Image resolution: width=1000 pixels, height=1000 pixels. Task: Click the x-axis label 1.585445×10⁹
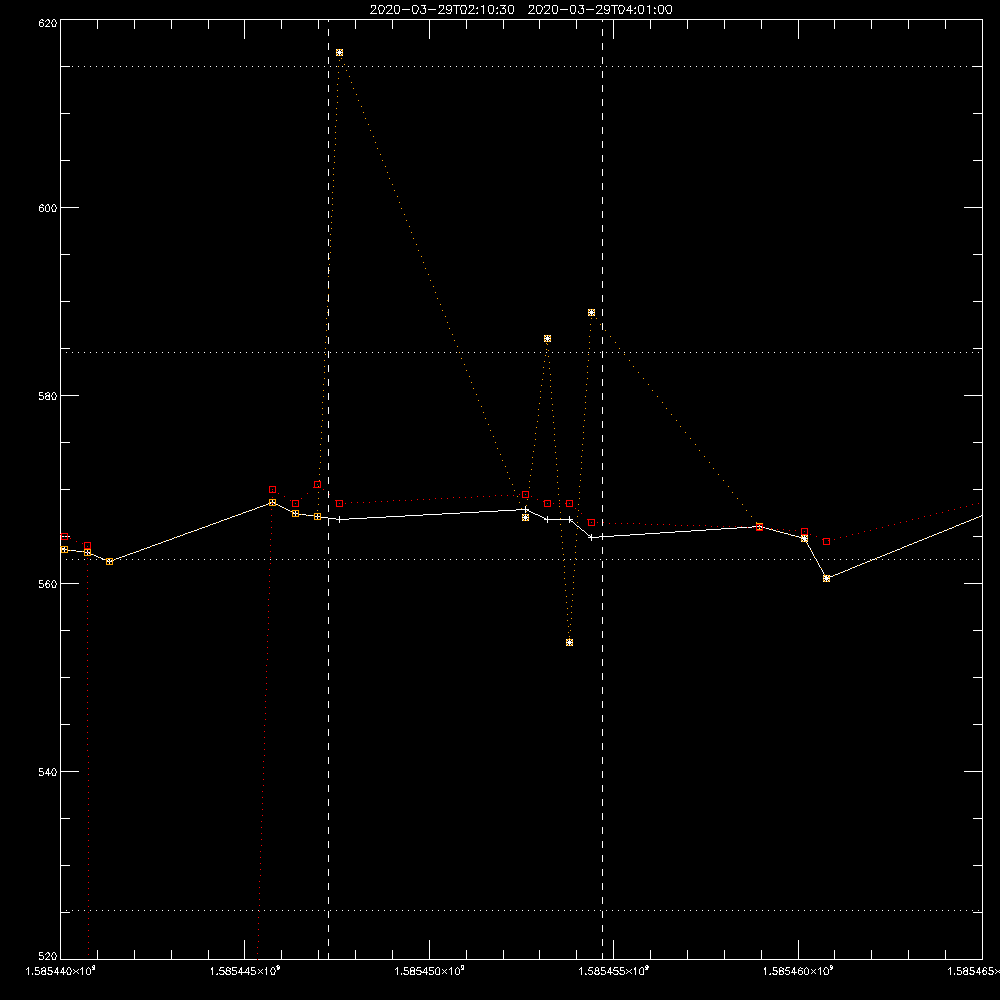(245, 971)
